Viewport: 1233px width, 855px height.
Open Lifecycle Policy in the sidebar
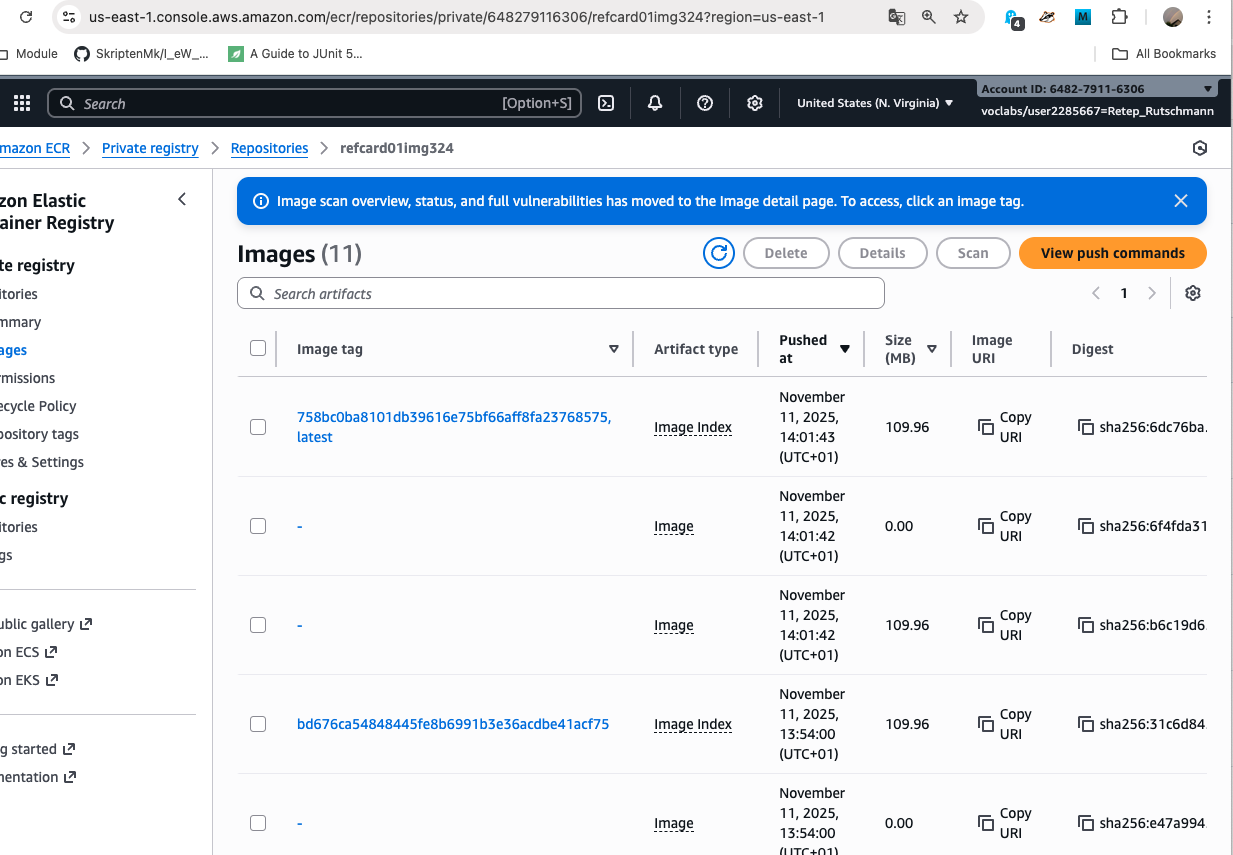click(x=38, y=406)
